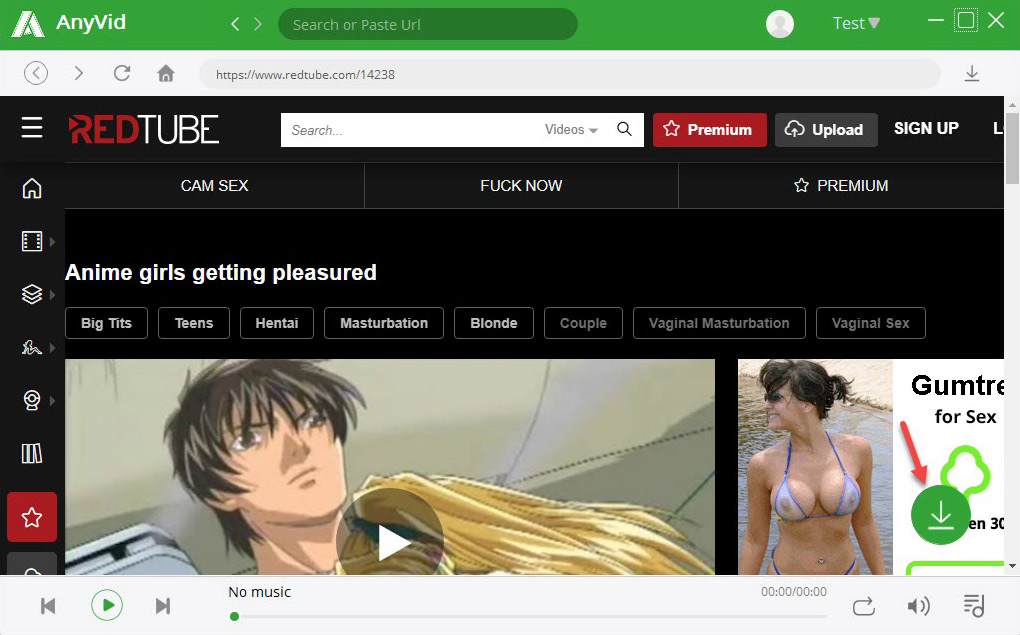This screenshot has height=635, width=1020.
Task: Select the Vaginal Masturbation tag
Action: coord(719,323)
